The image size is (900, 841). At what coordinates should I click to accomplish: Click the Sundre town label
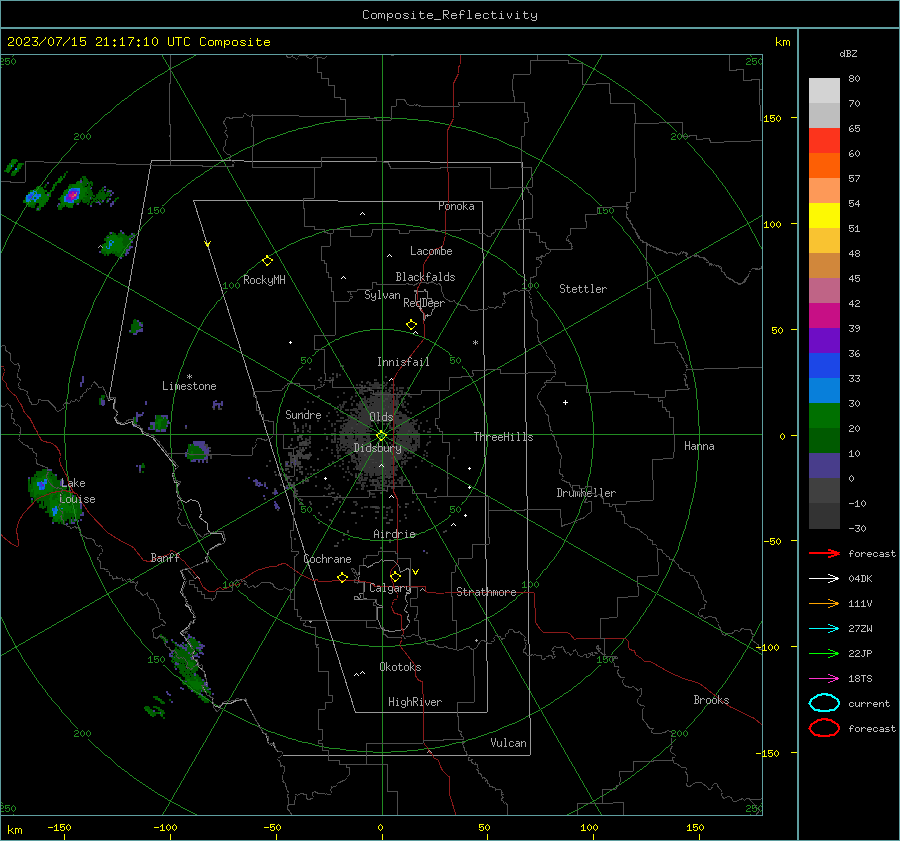(303, 414)
